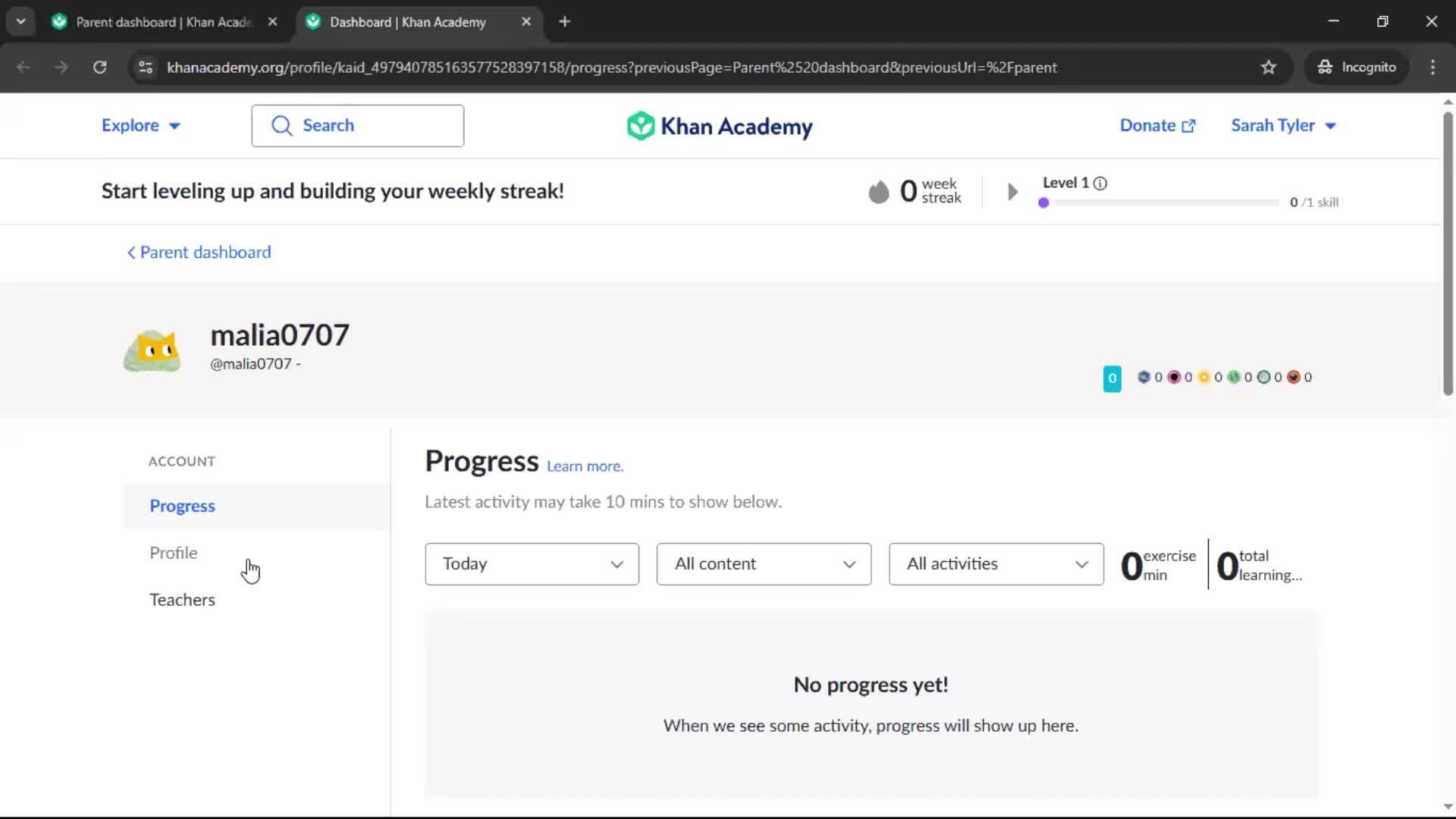Click the play arrow next to Level 1

pyautogui.click(x=1012, y=192)
